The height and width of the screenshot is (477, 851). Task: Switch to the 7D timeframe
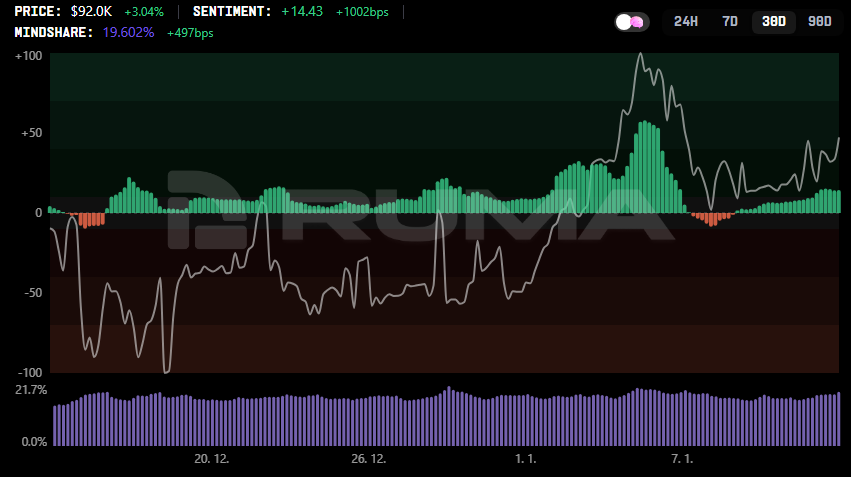(729, 22)
